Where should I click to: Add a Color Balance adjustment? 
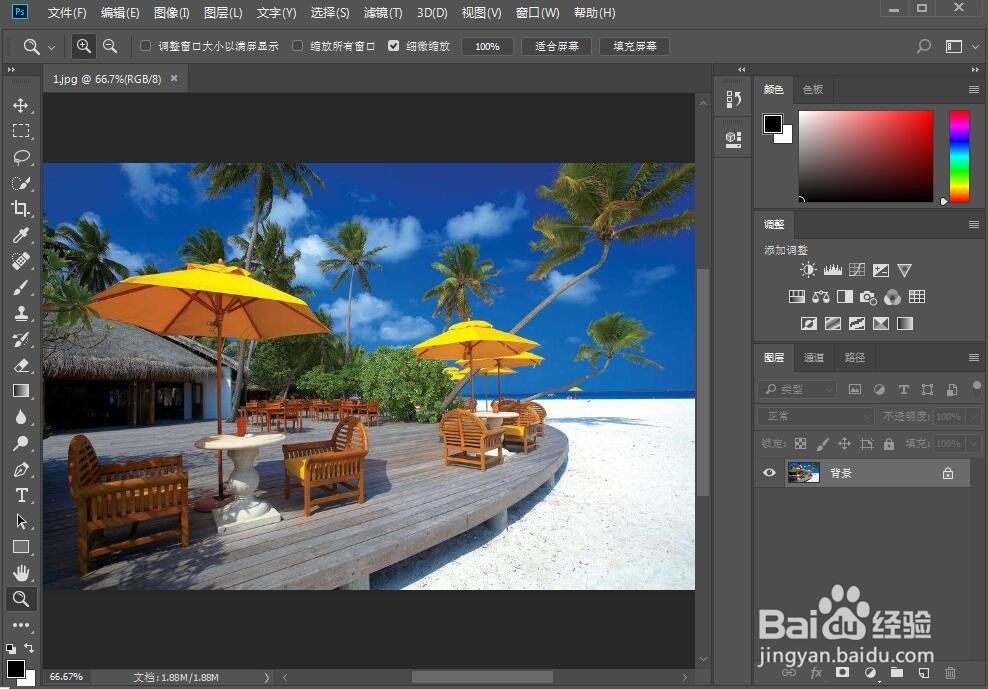pyautogui.click(x=820, y=297)
